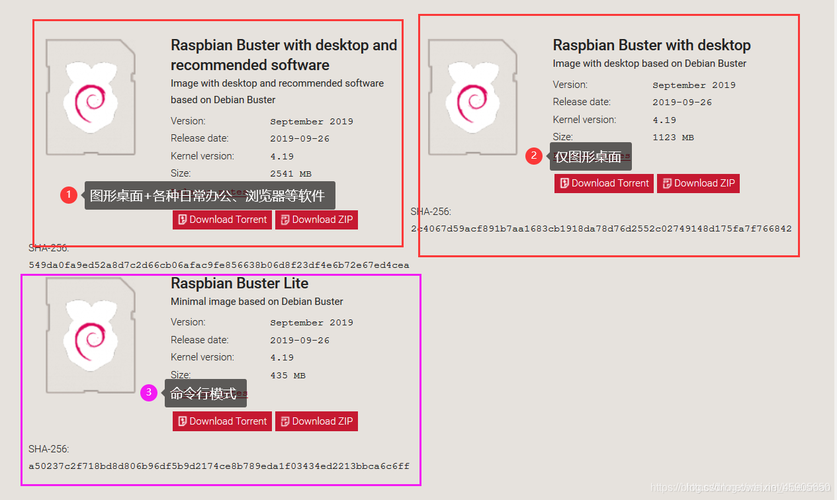837x500 pixels.
Task: Click the SD card image for Raspbian Buster Lite
Action: click(x=90, y=336)
